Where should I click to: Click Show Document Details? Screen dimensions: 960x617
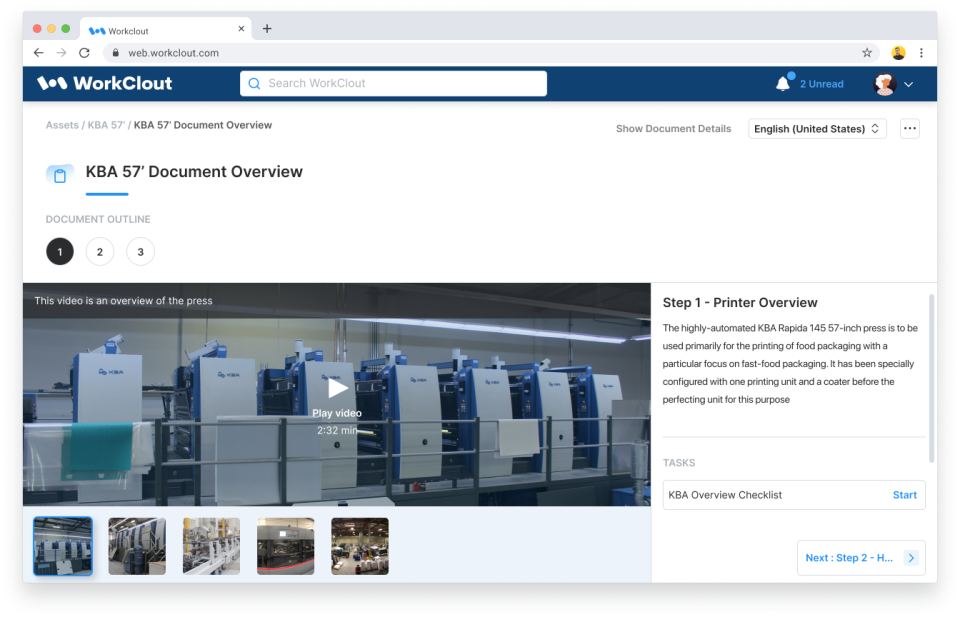[673, 128]
